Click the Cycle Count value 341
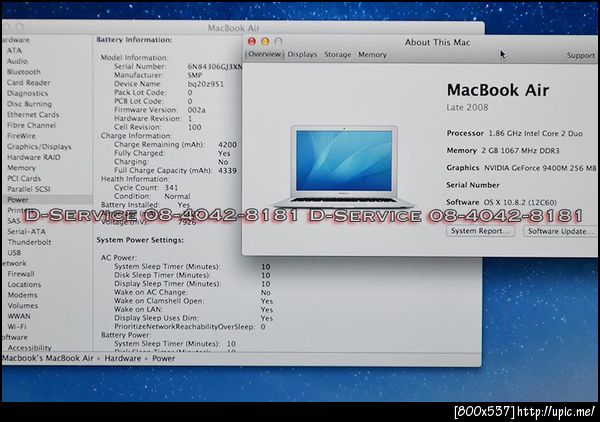 [x=171, y=187]
